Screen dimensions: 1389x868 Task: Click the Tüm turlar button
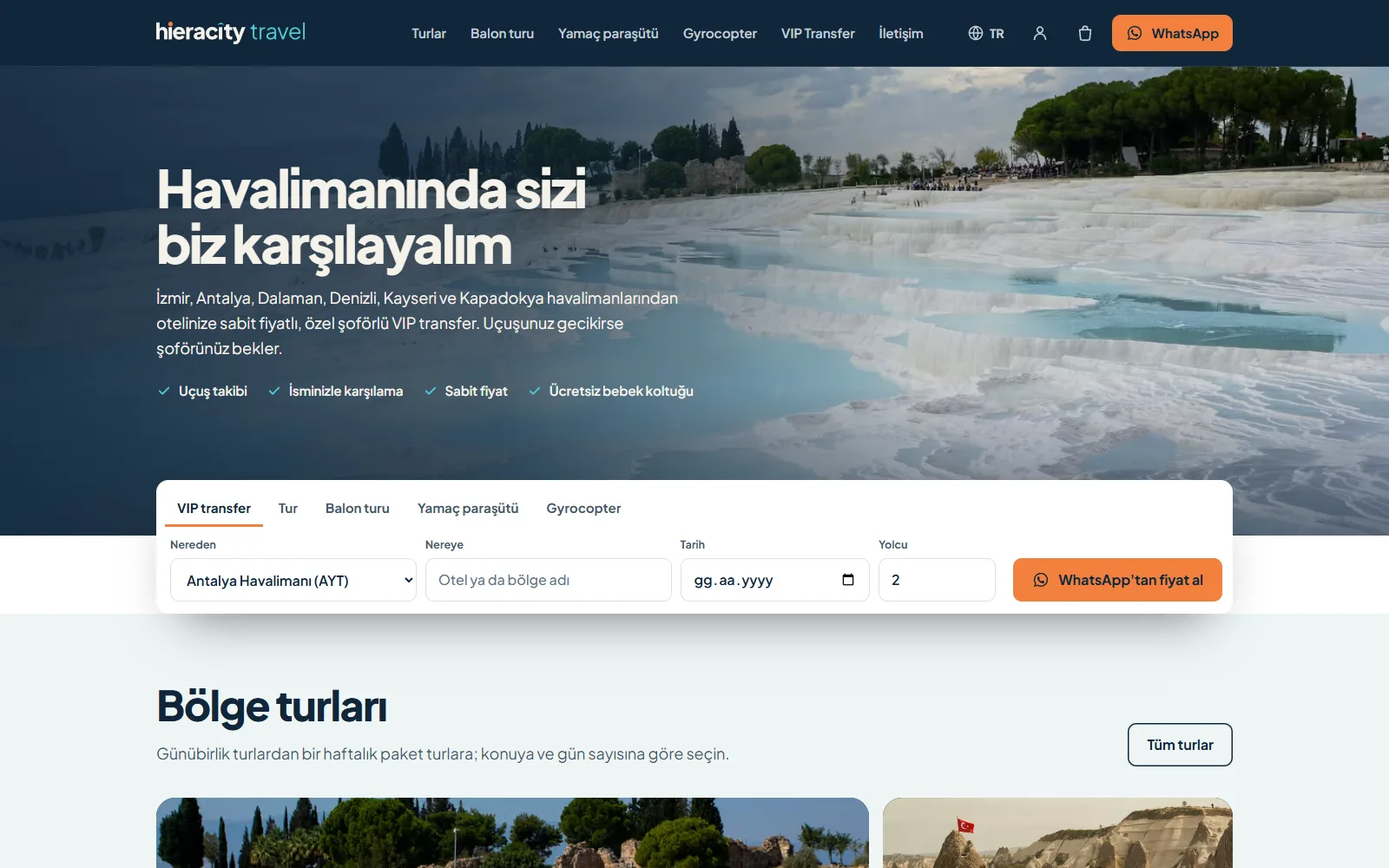tap(1180, 745)
